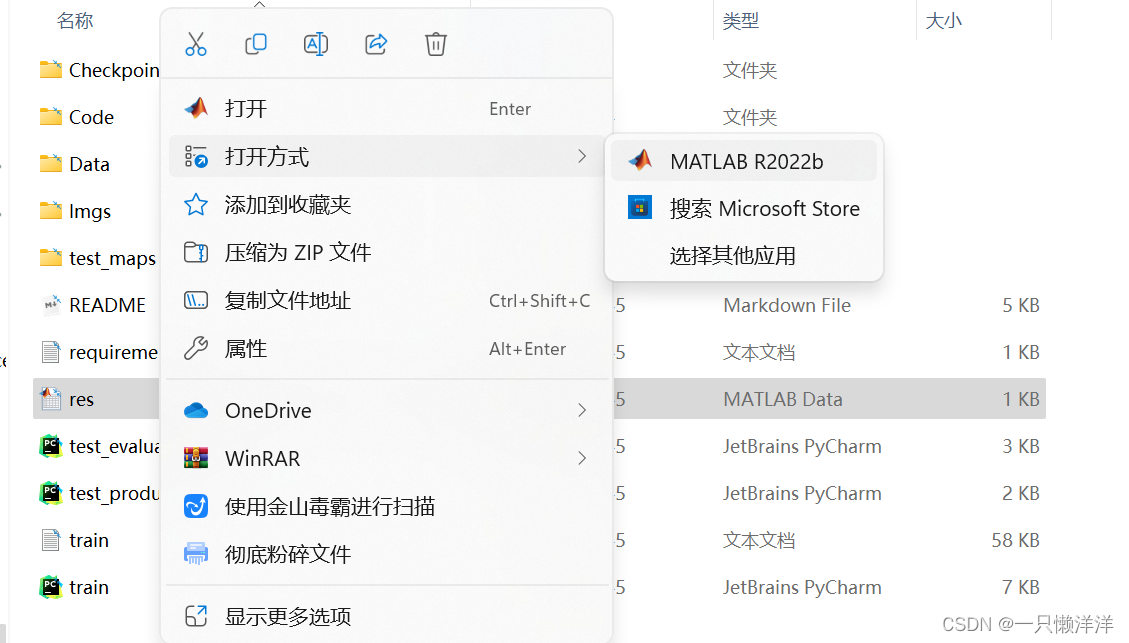Click the test_evaluate PyCharm file icon
Screen dimensions: 1129x643
[x=50, y=446]
